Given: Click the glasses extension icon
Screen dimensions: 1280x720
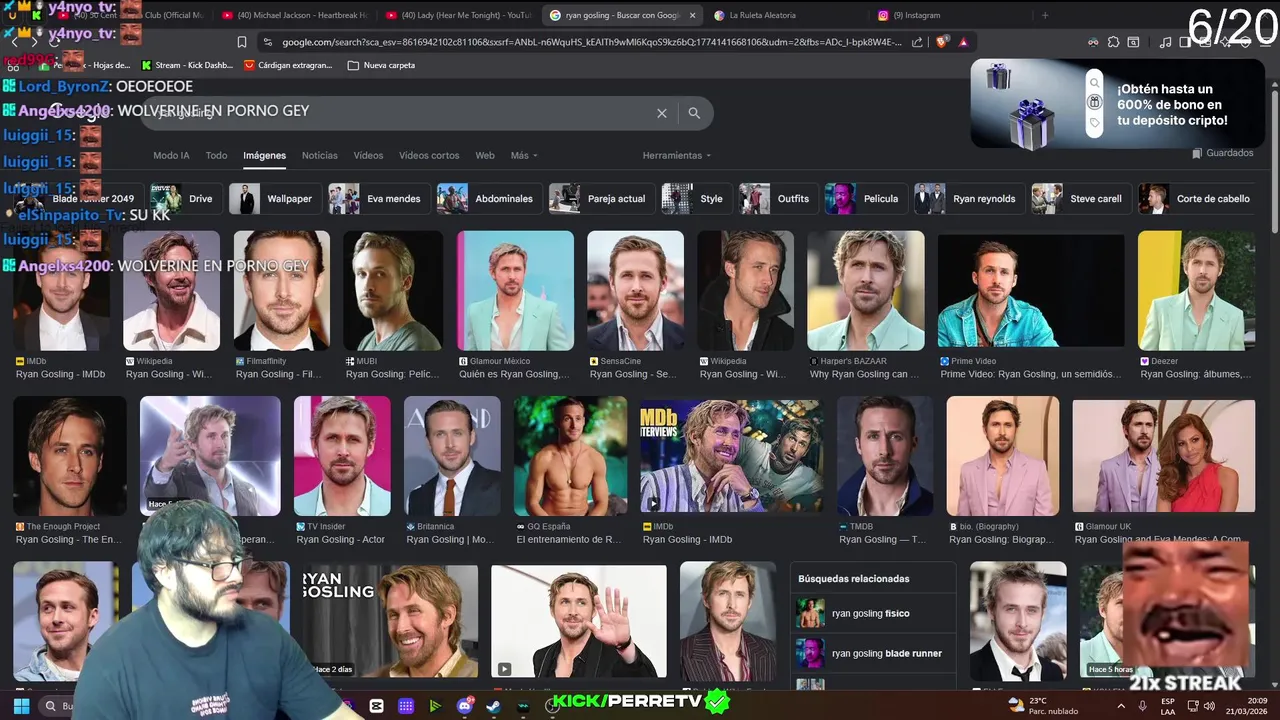Looking at the screenshot, I should click(1093, 42).
